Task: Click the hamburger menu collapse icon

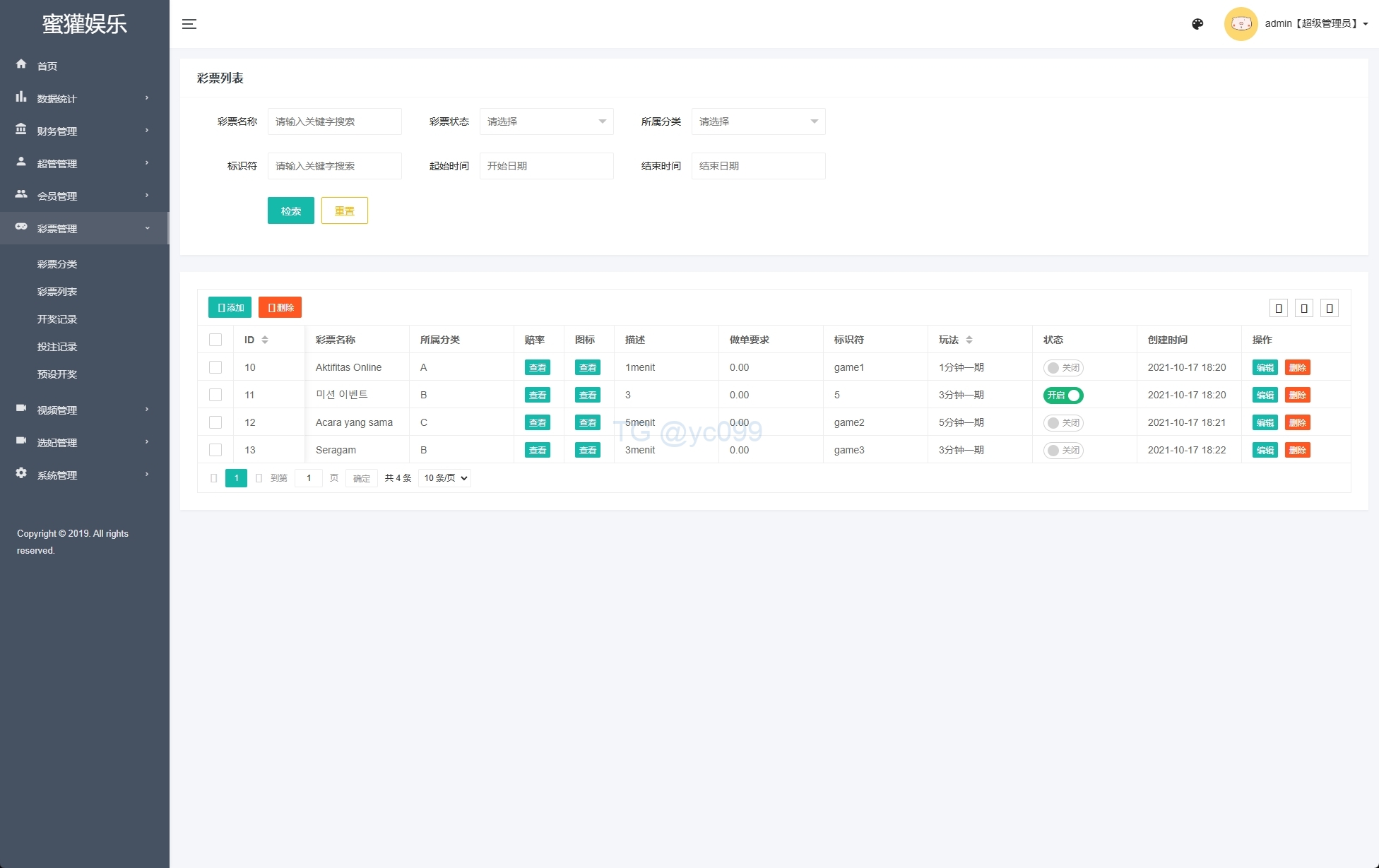Action: (189, 24)
